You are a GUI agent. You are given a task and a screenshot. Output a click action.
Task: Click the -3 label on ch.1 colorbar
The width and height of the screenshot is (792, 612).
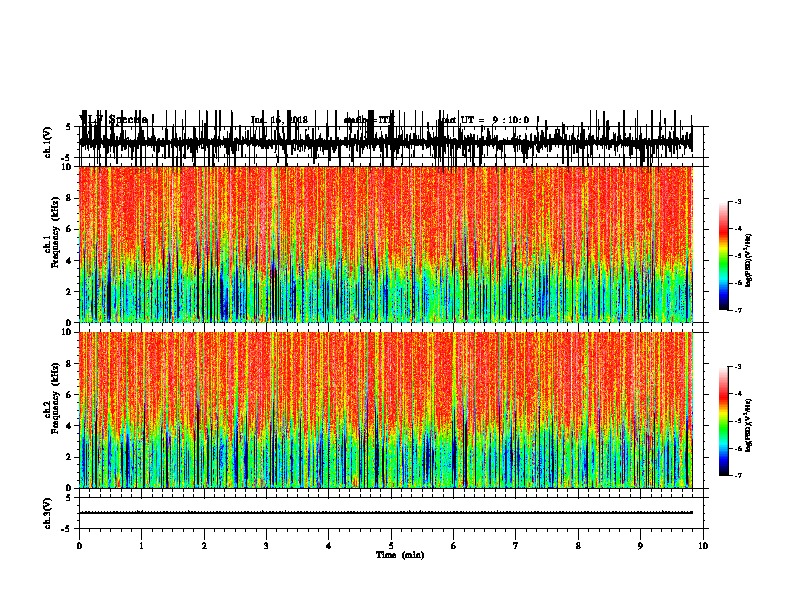[x=738, y=201]
